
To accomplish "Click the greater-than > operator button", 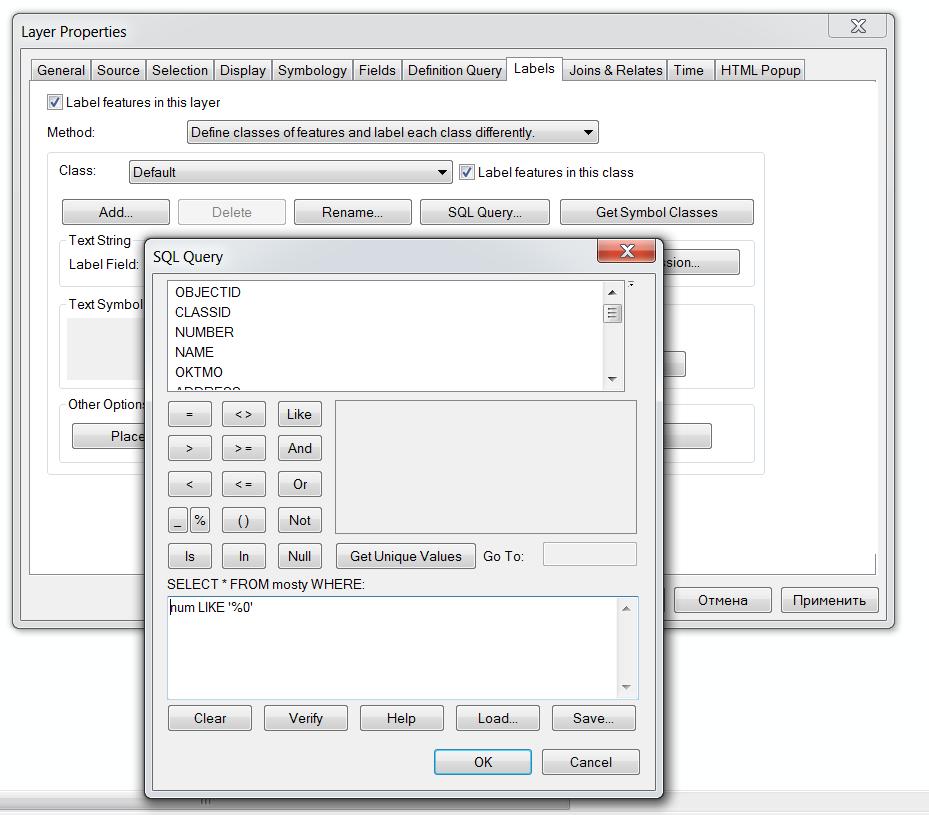I will pyautogui.click(x=190, y=448).
